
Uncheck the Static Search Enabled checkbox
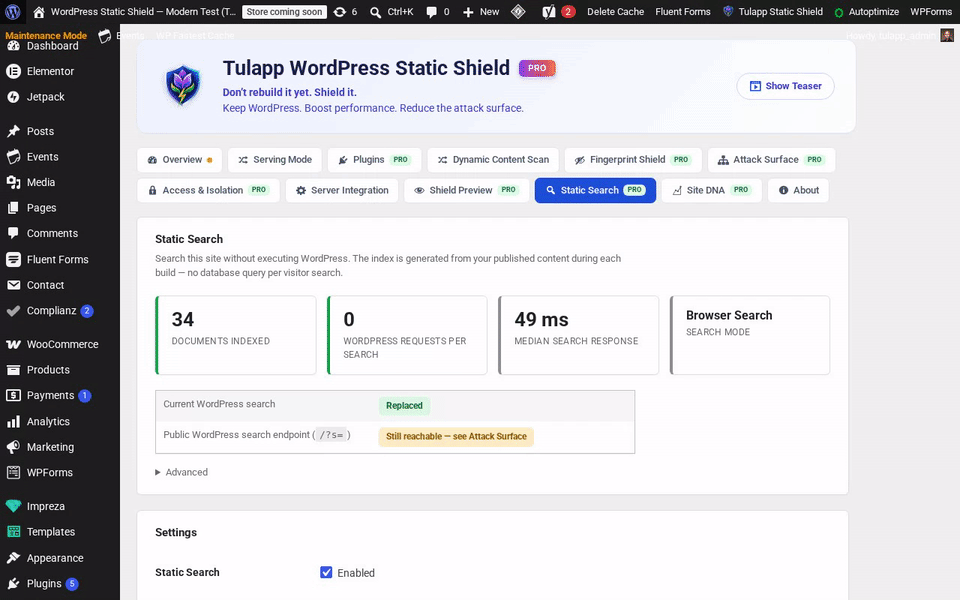(x=326, y=572)
